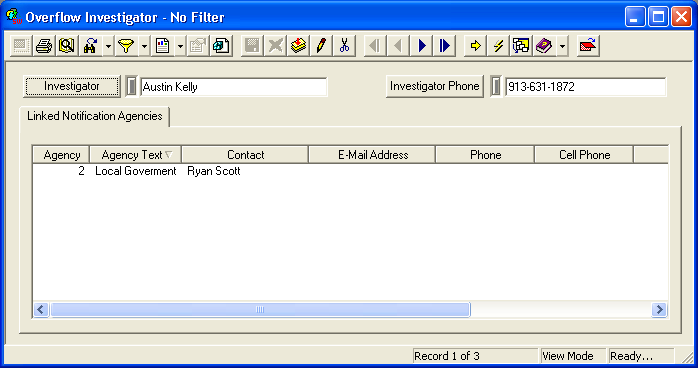
Task: Click the red exit form icon
Action: (x=588, y=45)
